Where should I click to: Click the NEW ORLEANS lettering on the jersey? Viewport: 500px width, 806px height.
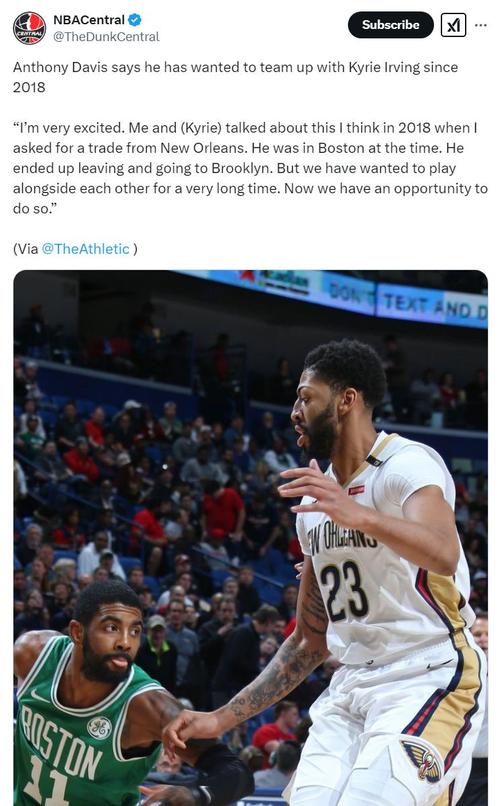pyautogui.click(x=342, y=539)
